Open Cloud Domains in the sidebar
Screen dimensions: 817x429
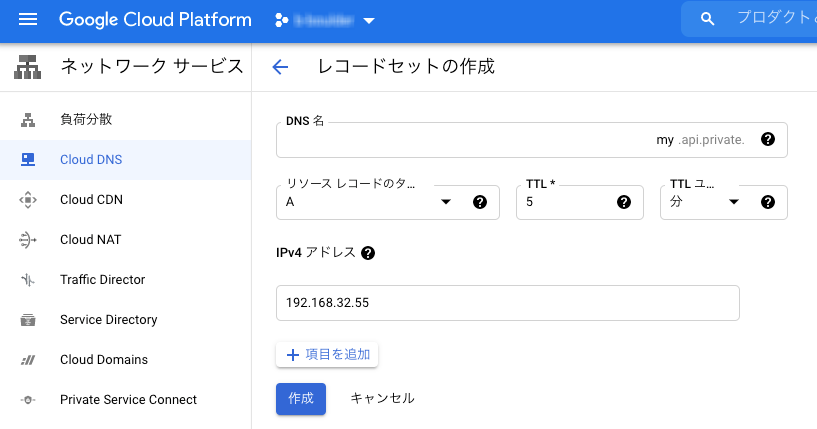click(126, 360)
